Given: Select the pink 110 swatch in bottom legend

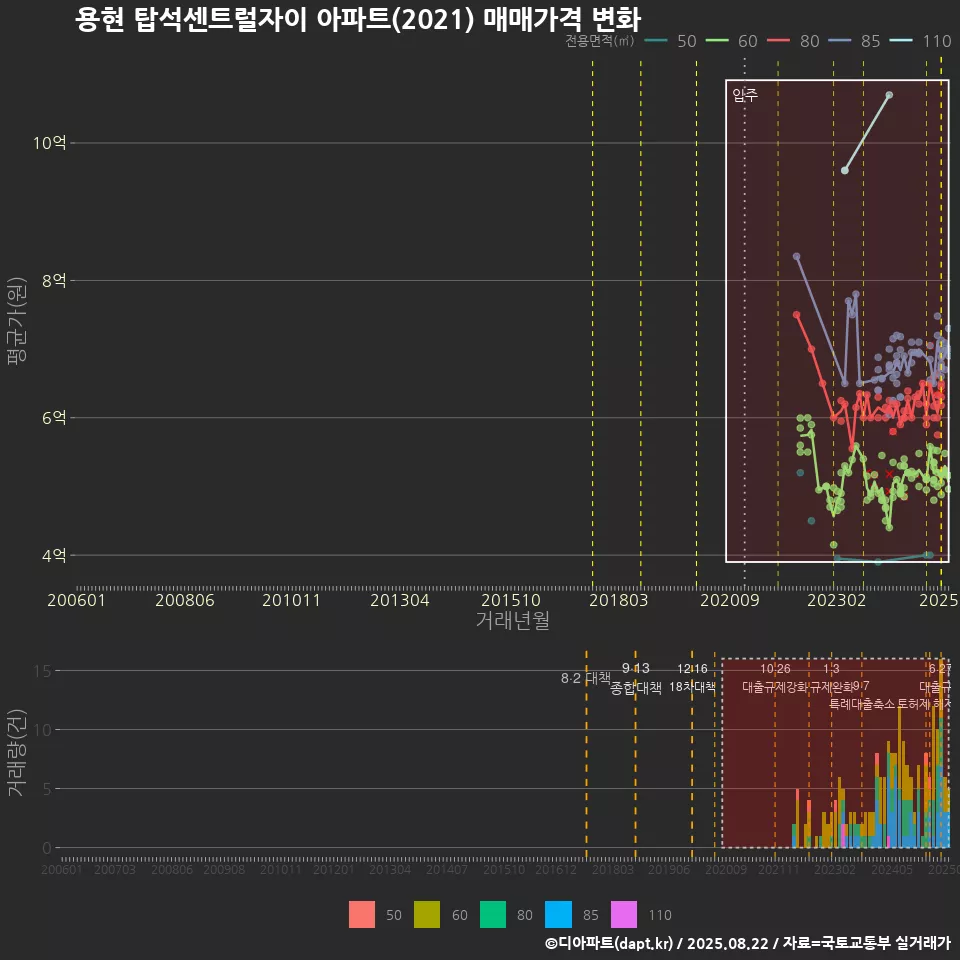Looking at the screenshot, I should 624,915.
